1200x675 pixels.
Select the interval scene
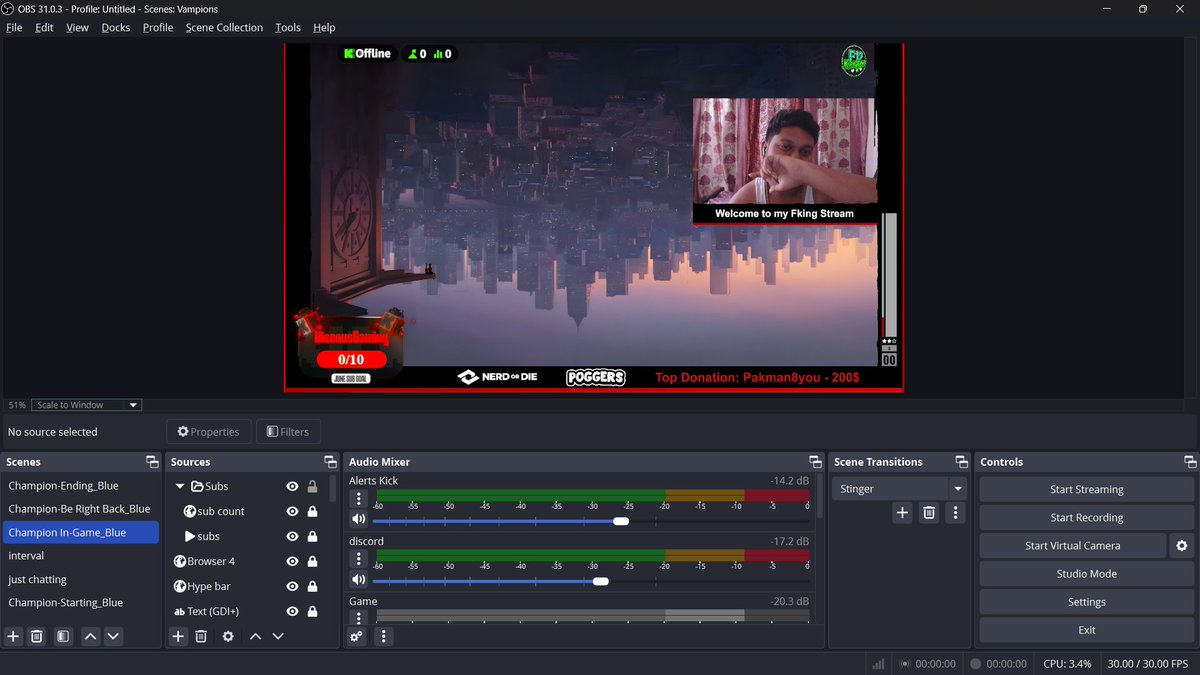click(x=80, y=555)
